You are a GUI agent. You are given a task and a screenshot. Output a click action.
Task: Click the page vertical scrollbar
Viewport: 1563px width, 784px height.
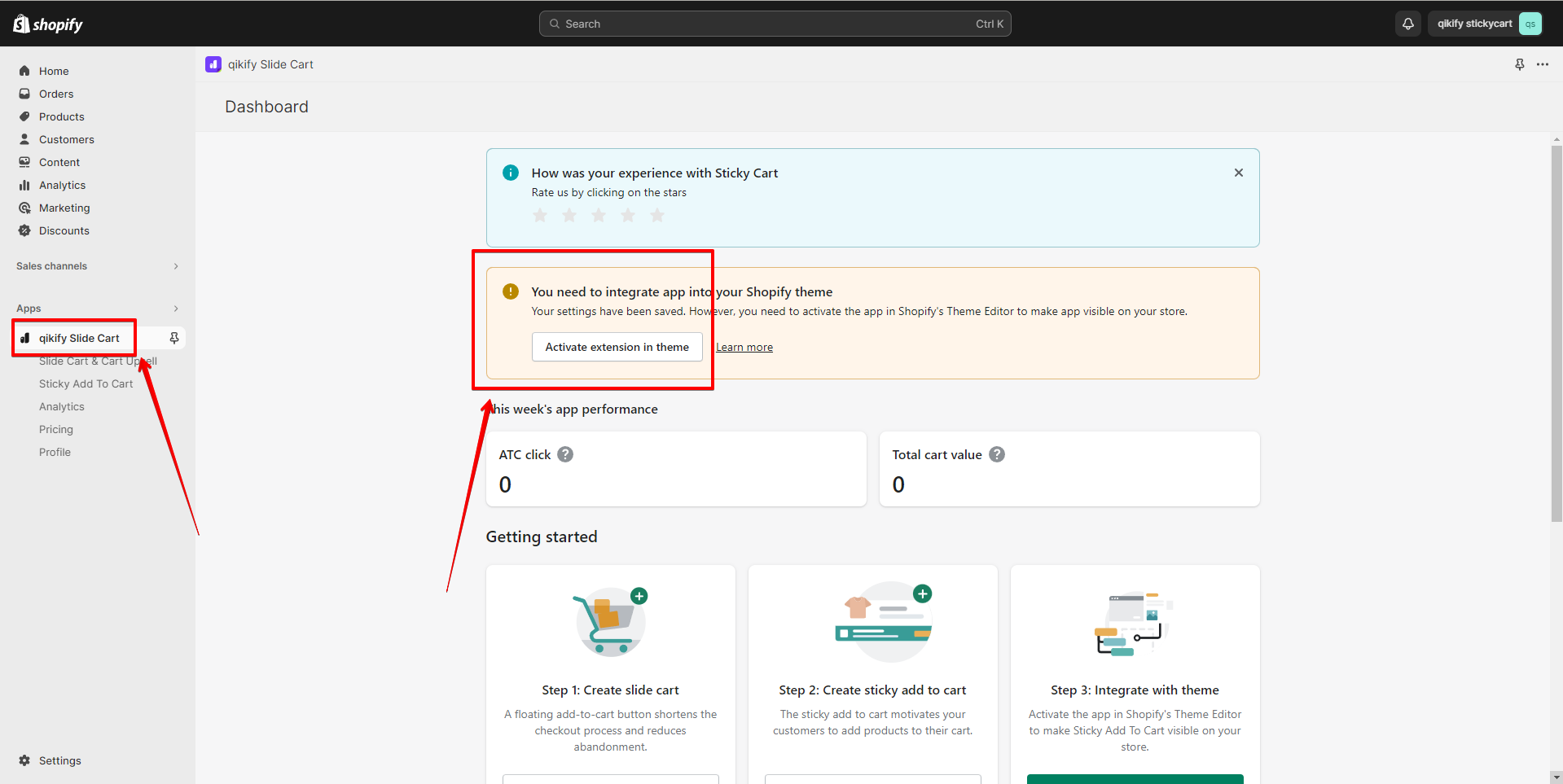(1556, 334)
